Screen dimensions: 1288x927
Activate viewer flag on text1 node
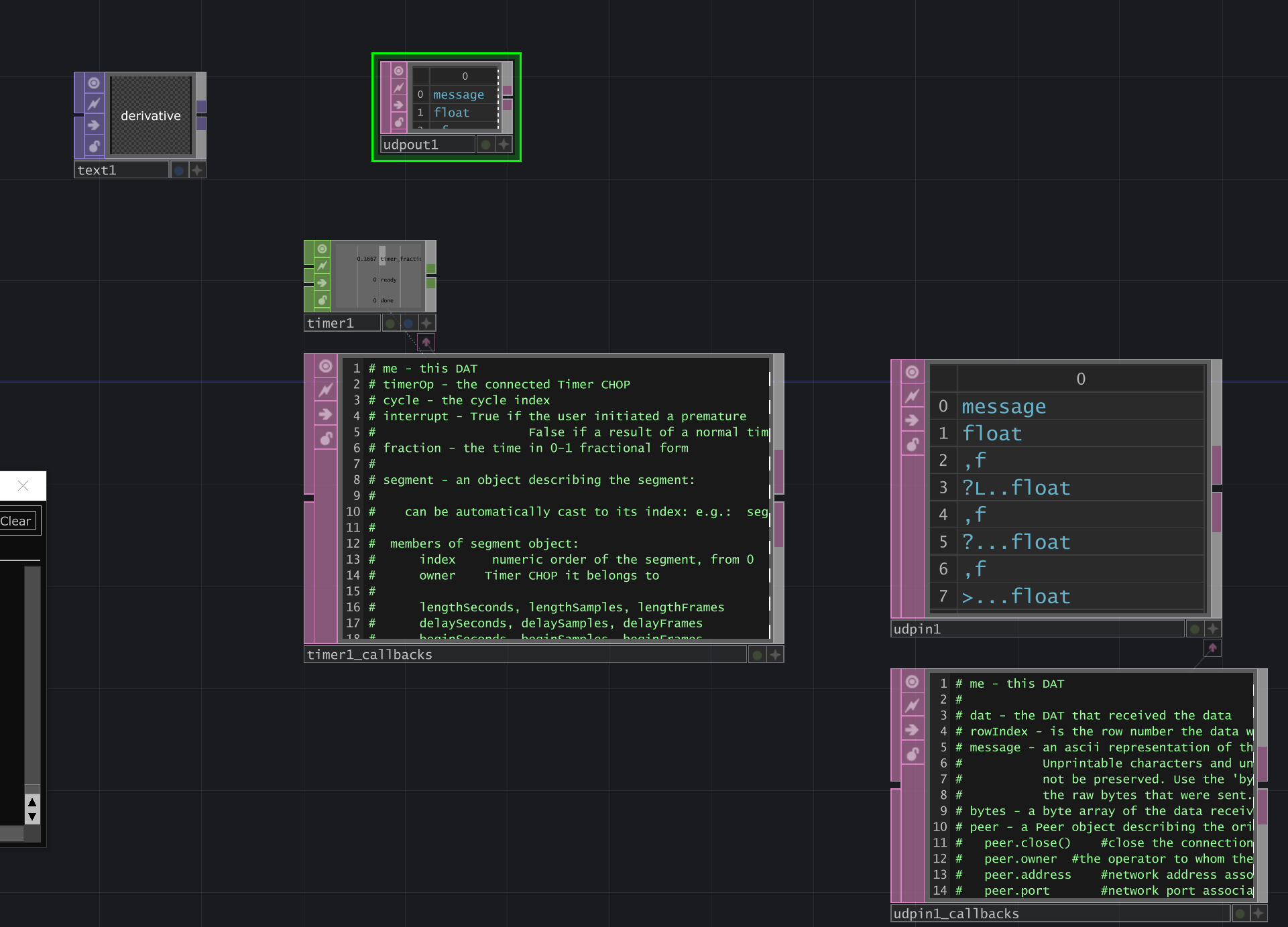pyautogui.click(x=94, y=83)
